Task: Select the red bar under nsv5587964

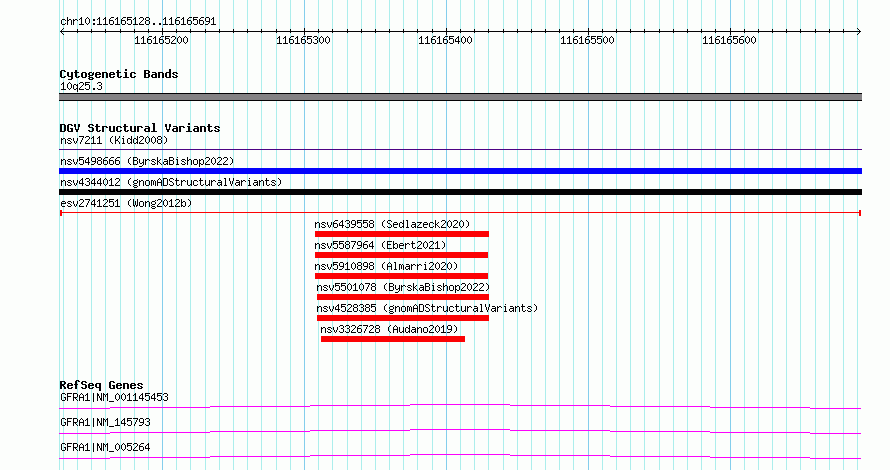Action: (x=401, y=255)
